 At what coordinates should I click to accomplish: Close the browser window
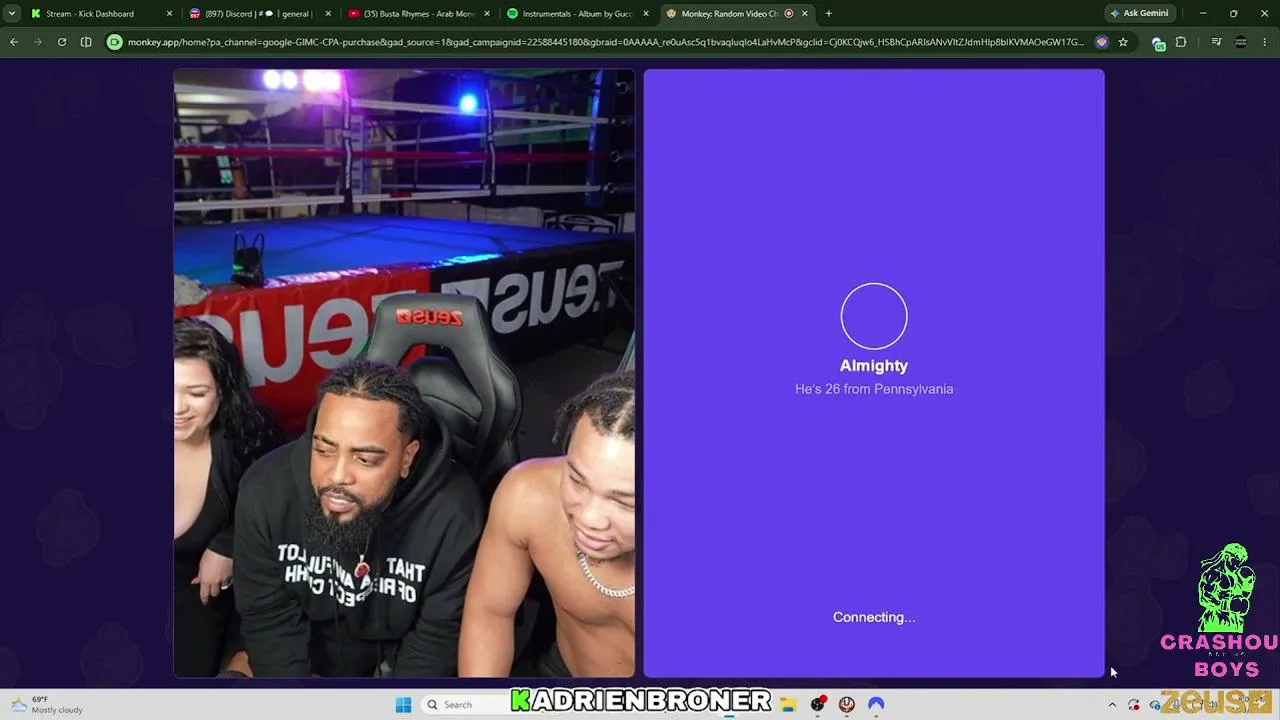pos(1263,14)
